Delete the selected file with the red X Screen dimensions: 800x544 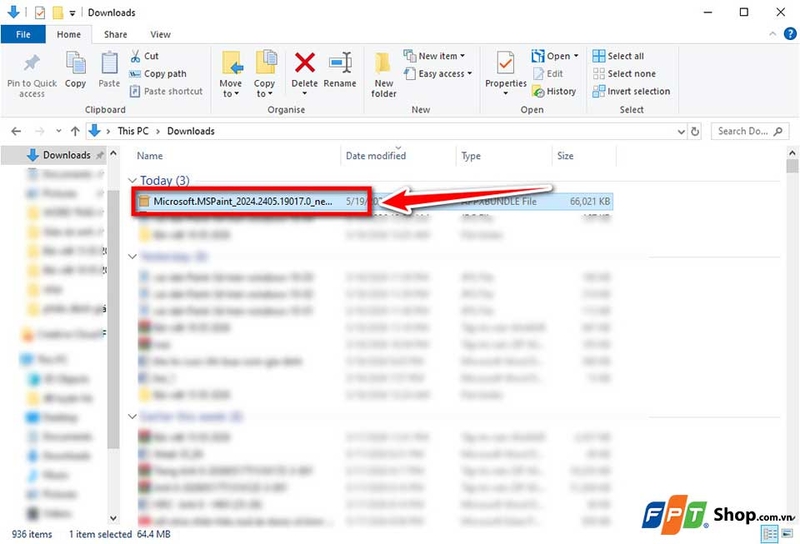click(305, 63)
